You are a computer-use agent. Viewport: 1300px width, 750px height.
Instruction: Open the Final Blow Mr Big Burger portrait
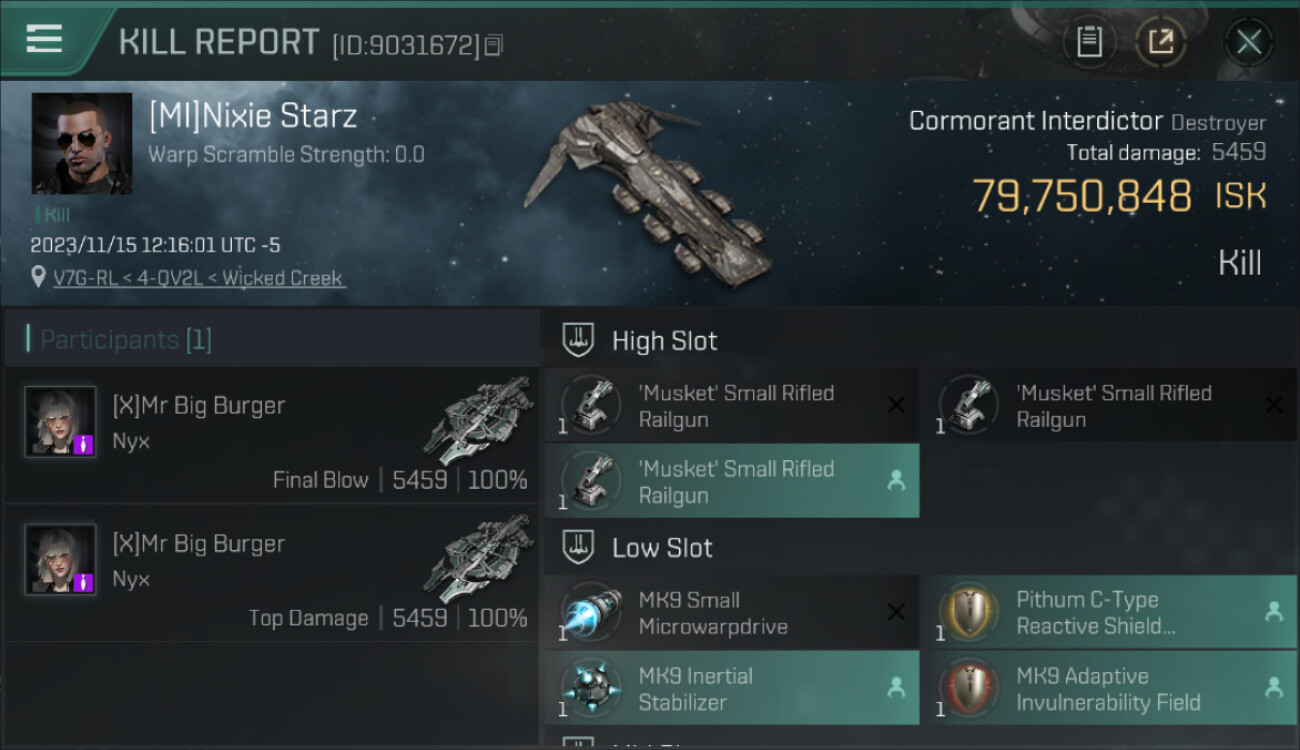[x=60, y=422]
